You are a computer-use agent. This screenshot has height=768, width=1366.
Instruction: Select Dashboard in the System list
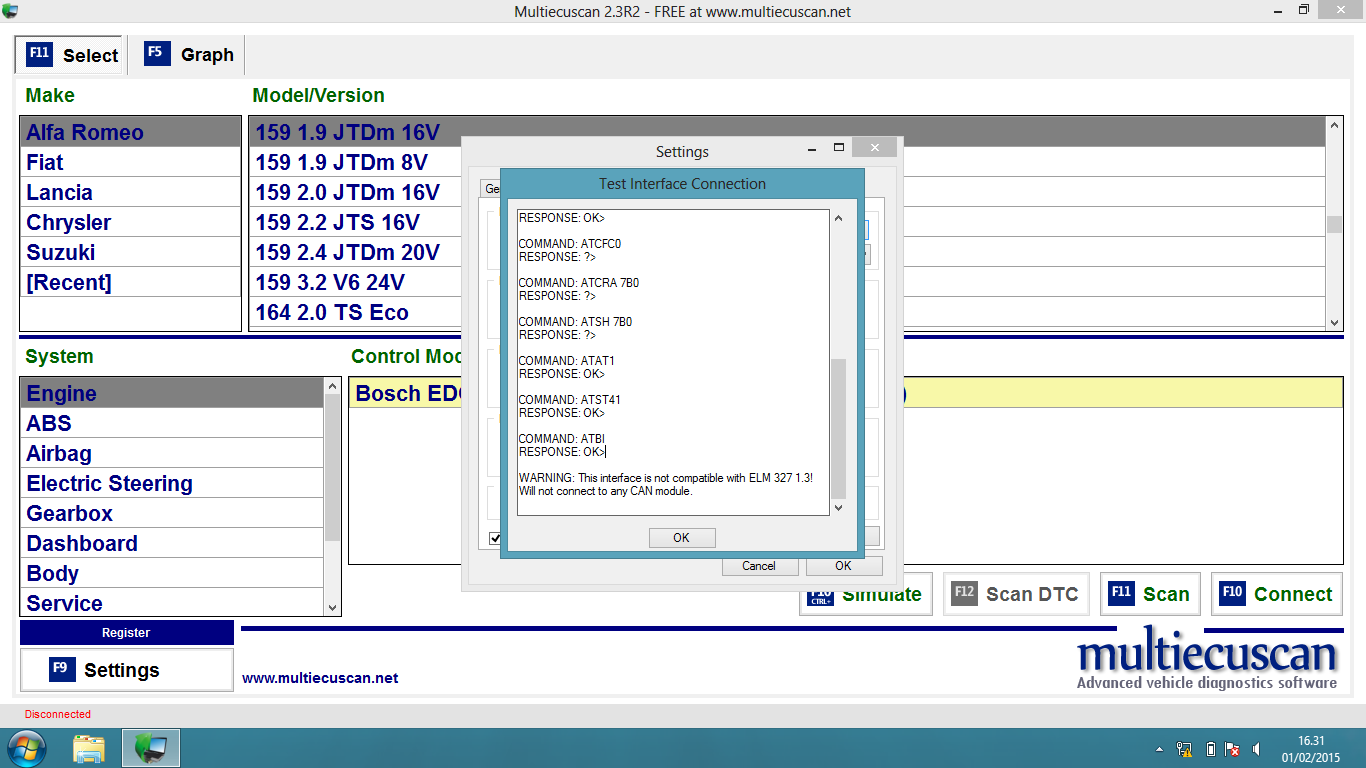[172, 543]
